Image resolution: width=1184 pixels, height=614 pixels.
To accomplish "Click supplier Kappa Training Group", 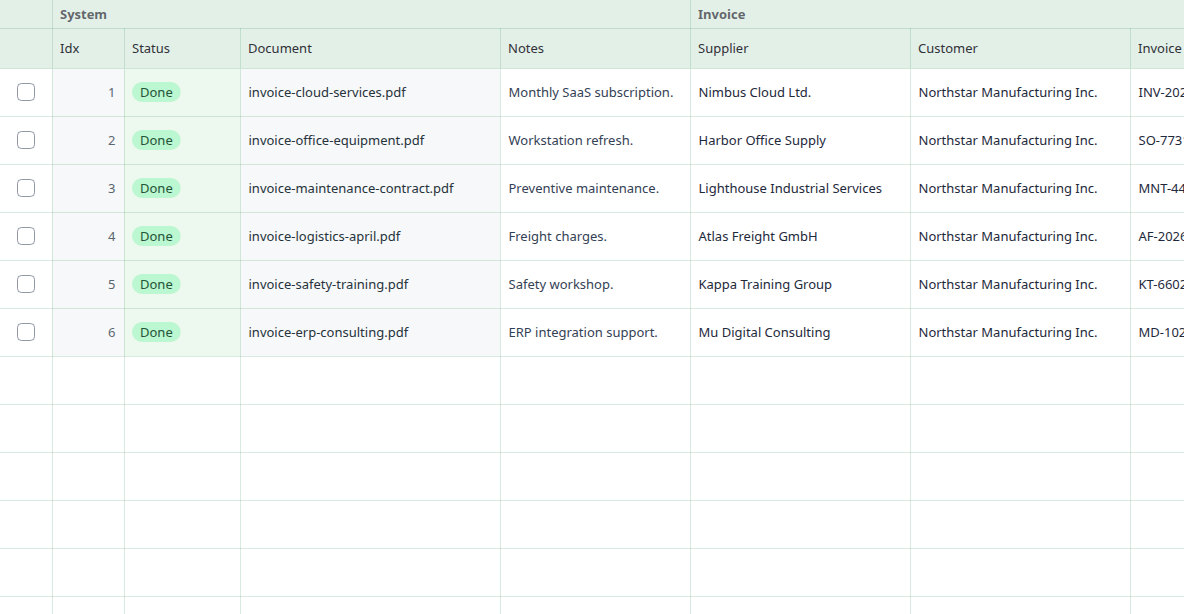I will tap(800, 284).
